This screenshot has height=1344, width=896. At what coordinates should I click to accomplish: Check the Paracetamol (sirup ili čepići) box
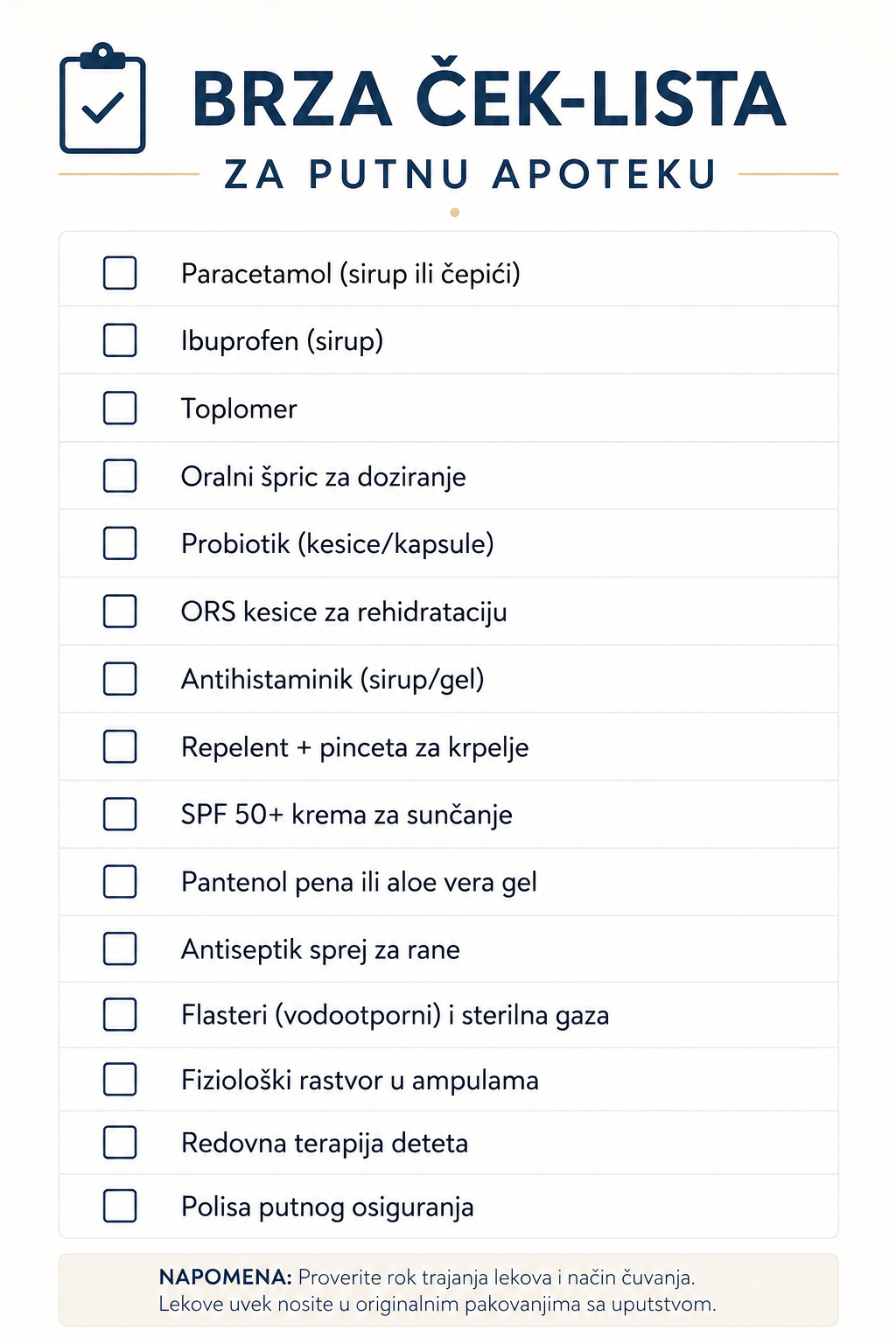click(120, 273)
